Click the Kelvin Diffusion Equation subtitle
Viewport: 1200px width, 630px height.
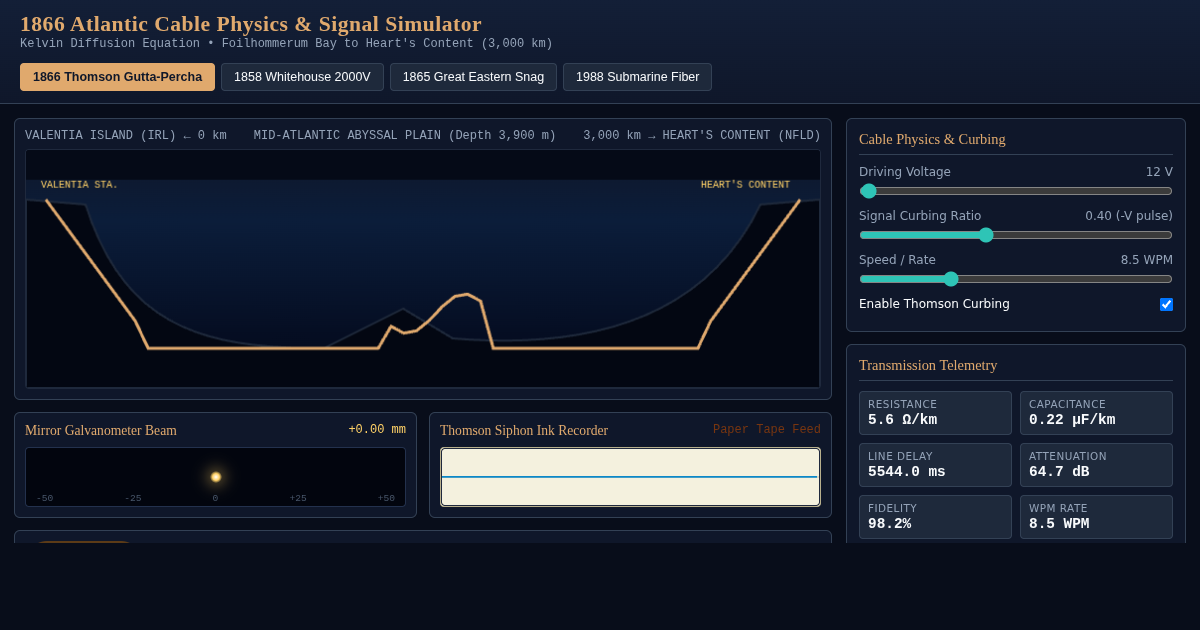[x=286, y=44]
